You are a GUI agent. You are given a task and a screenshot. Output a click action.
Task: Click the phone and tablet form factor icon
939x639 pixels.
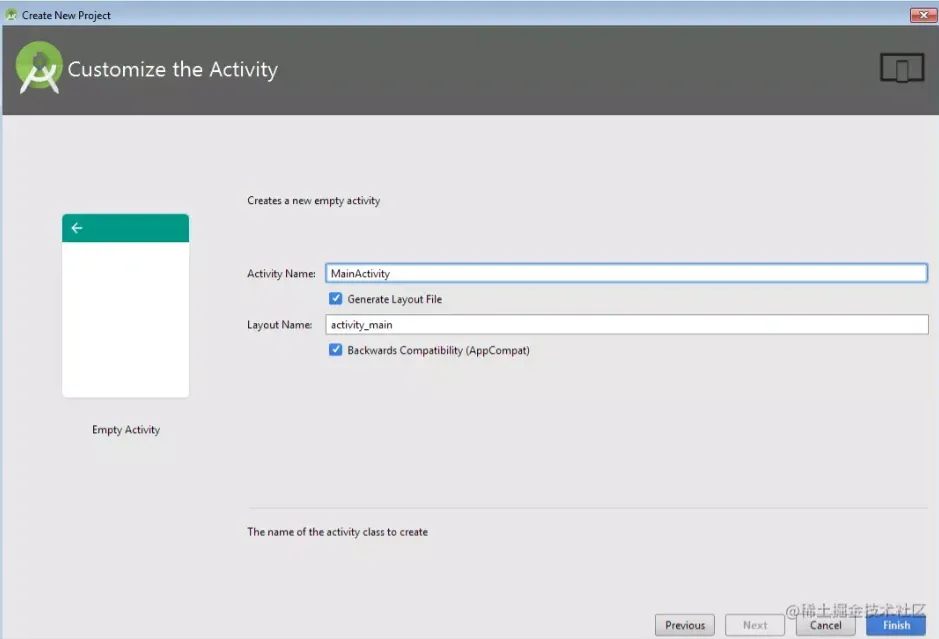tap(902, 68)
